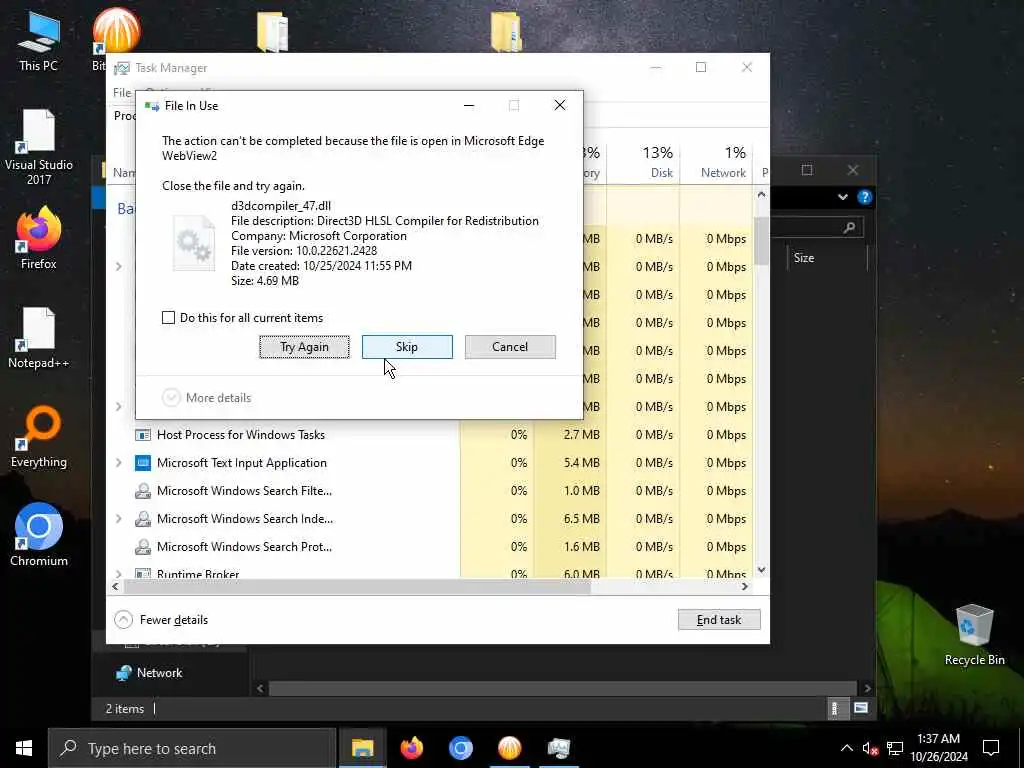Click d3dcompiler_47.dll file icon
This screenshot has height=768, width=1024.
pyautogui.click(x=194, y=244)
